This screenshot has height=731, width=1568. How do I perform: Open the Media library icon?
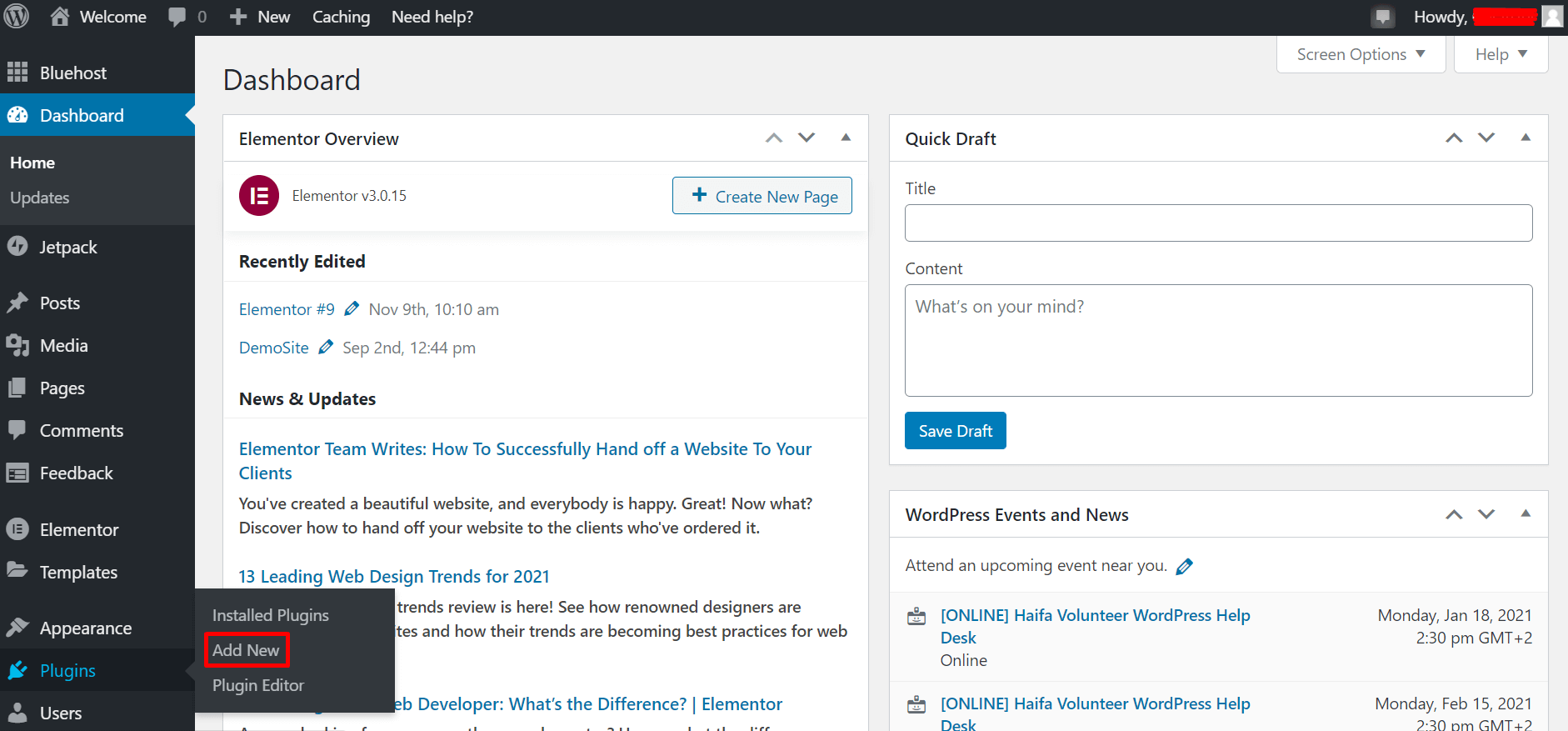17,345
